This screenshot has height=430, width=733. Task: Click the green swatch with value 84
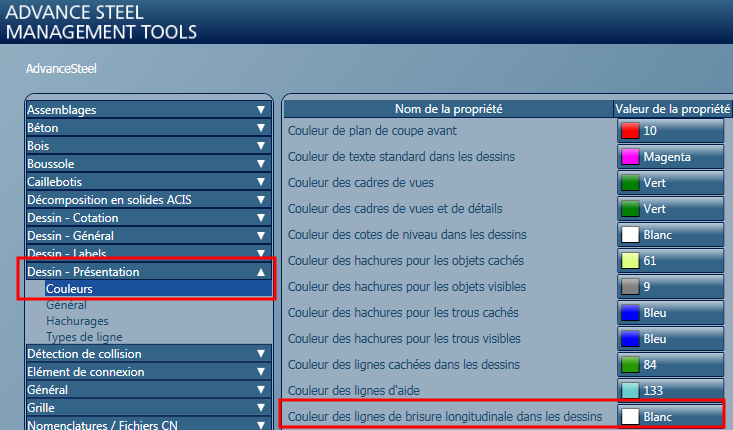(630, 365)
